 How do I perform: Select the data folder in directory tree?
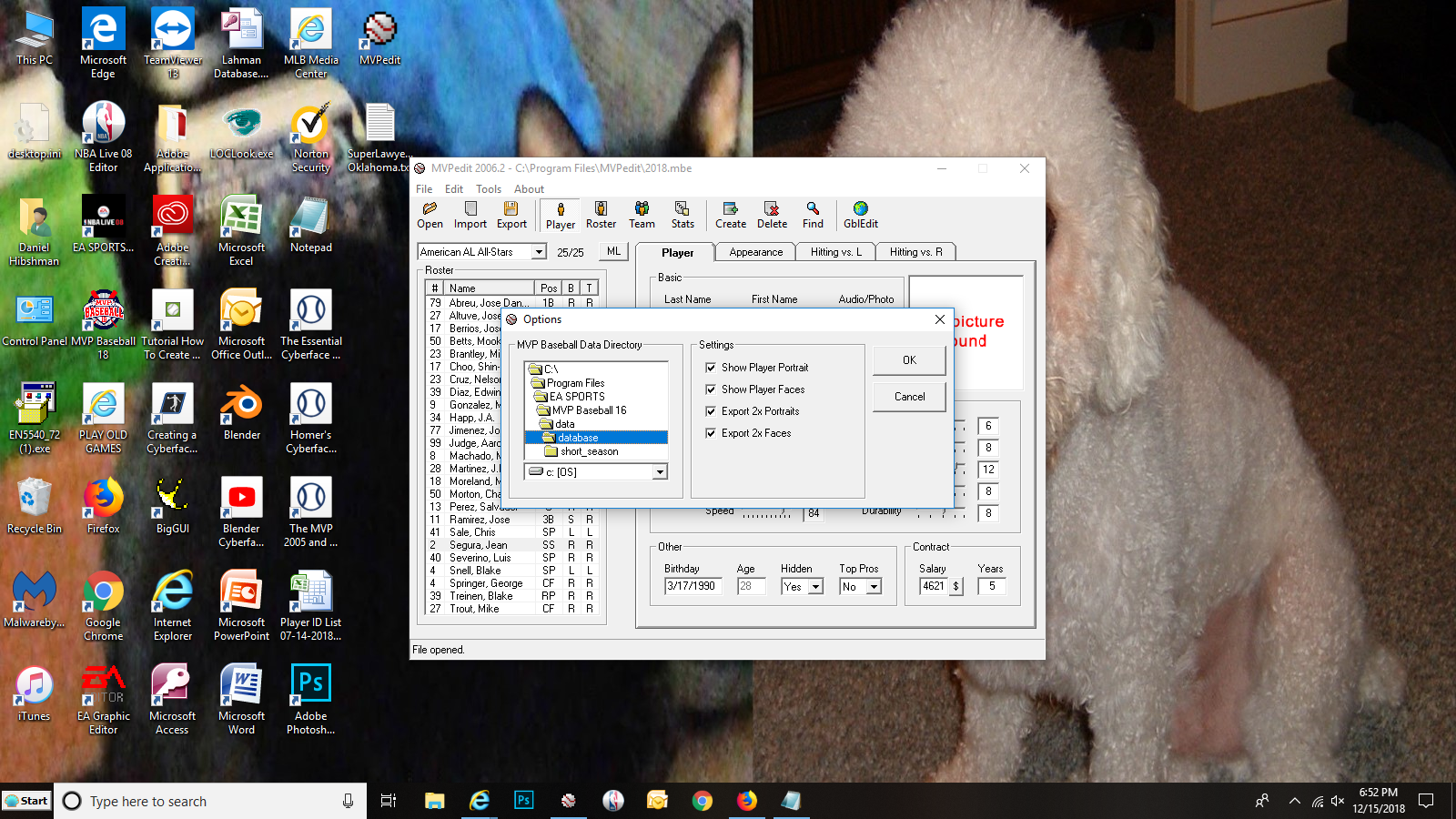click(x=558, y=424)
